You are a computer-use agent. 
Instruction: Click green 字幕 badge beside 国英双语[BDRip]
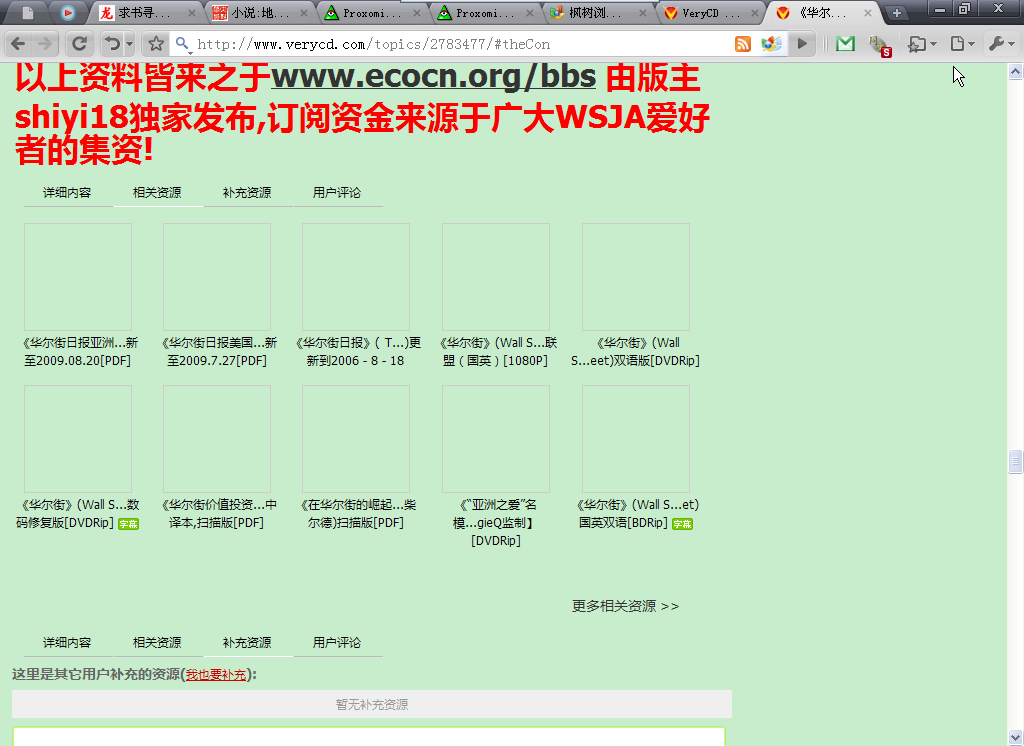point(682,524)
